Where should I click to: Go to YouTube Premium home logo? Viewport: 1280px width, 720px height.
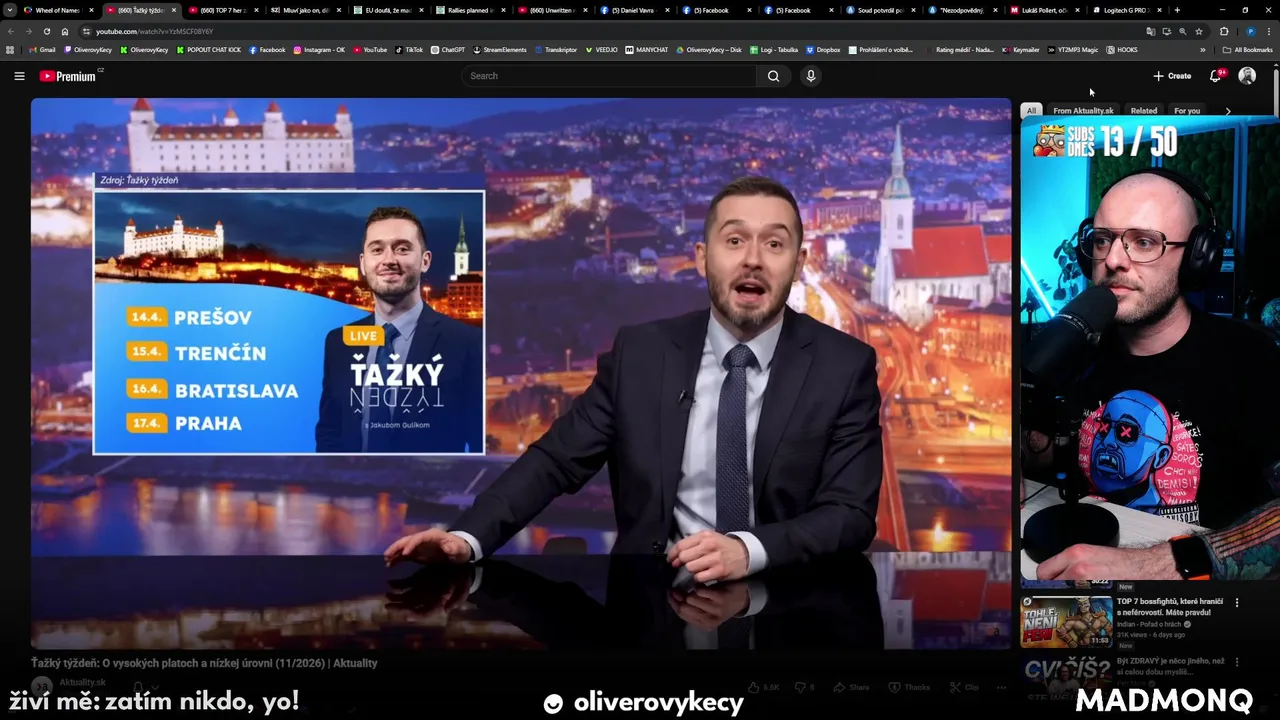pyautogui.click(x=70, y=76)
